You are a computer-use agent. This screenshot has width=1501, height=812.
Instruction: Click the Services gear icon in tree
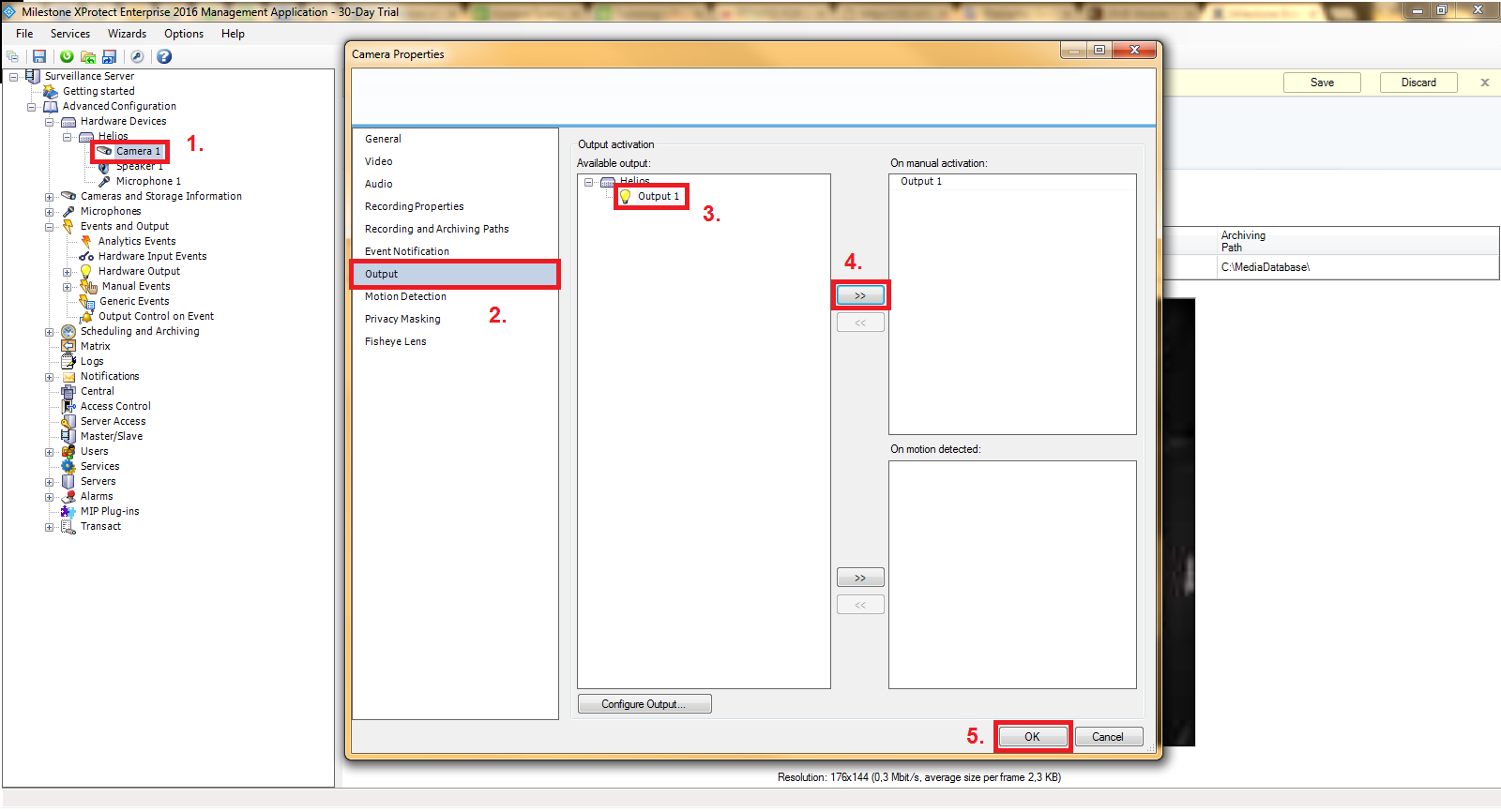pyautogui.click(x=68, y=466)
